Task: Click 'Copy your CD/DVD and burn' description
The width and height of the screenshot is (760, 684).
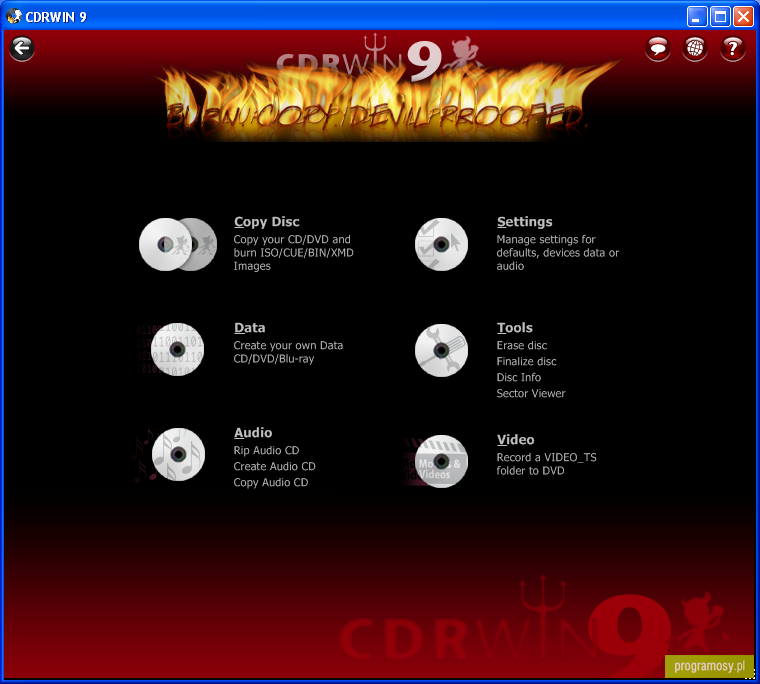Action: pyautogui.click(x=293, y=253)
